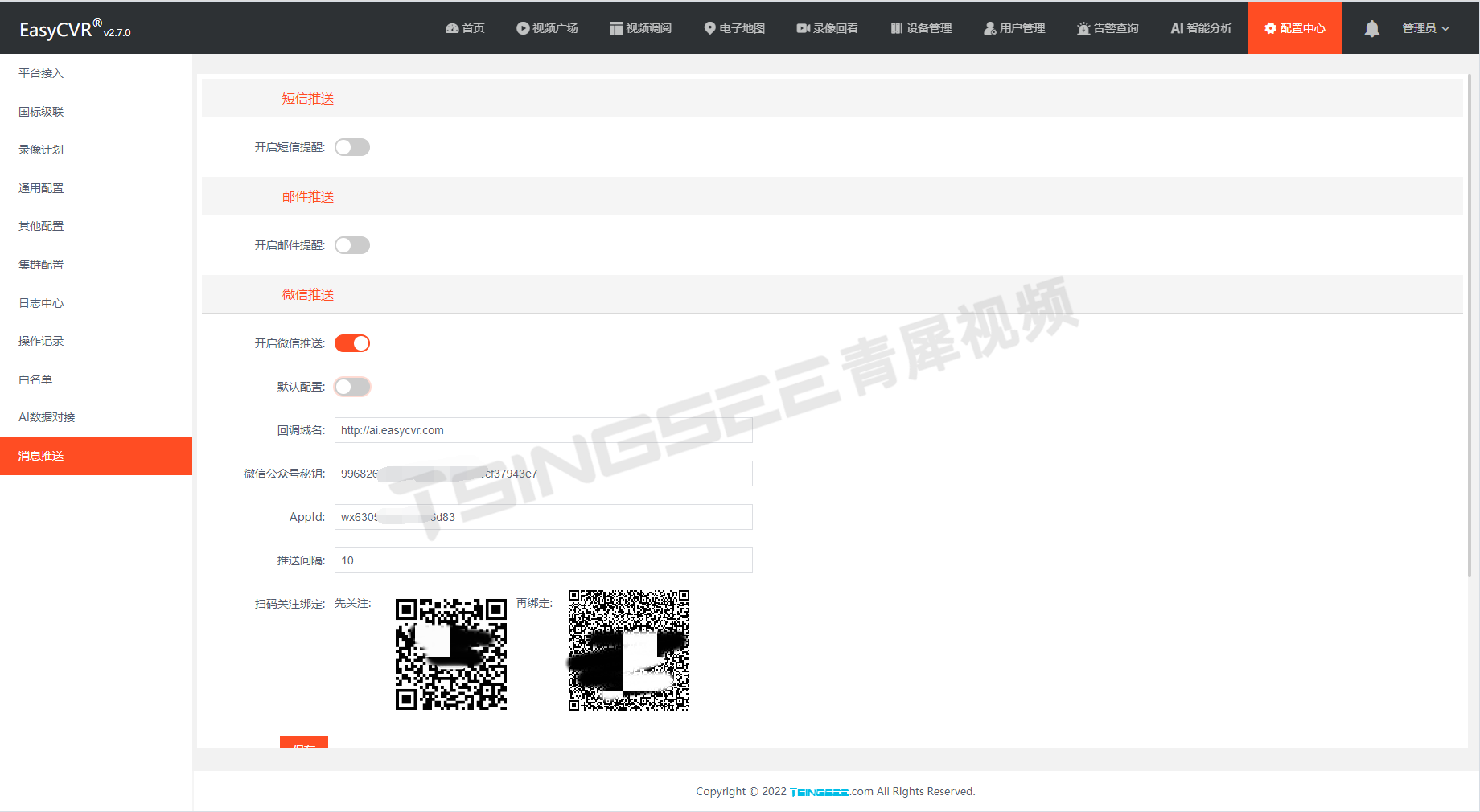Open 用户管理 user management
Viewport: 1480px width, 812px height.
(1014, 28)
